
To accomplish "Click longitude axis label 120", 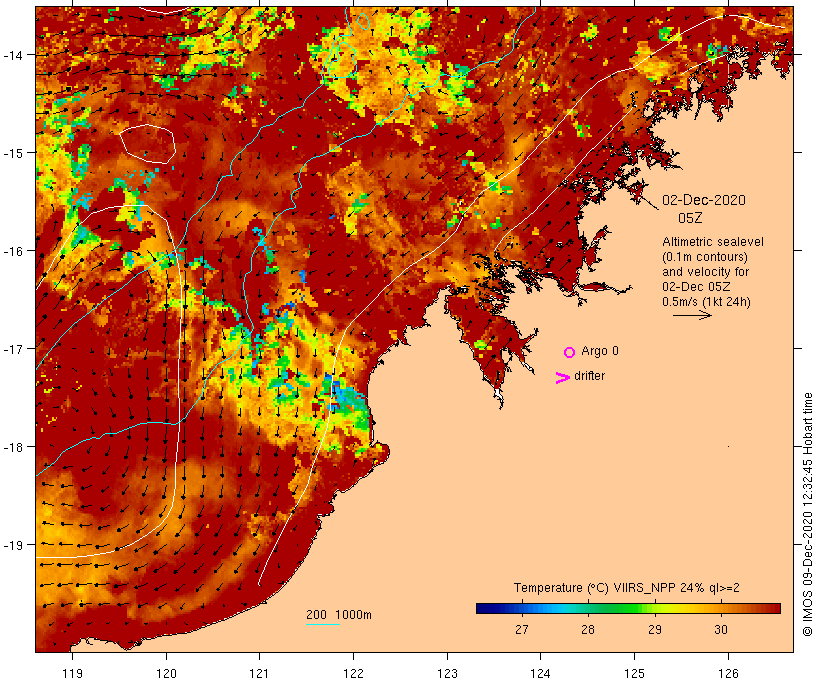I will [166, 674].
